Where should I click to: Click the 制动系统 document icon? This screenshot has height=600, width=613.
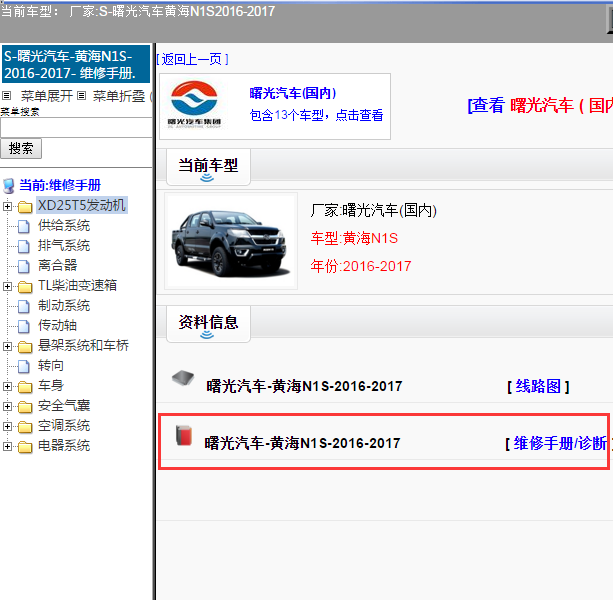[24, 306]
